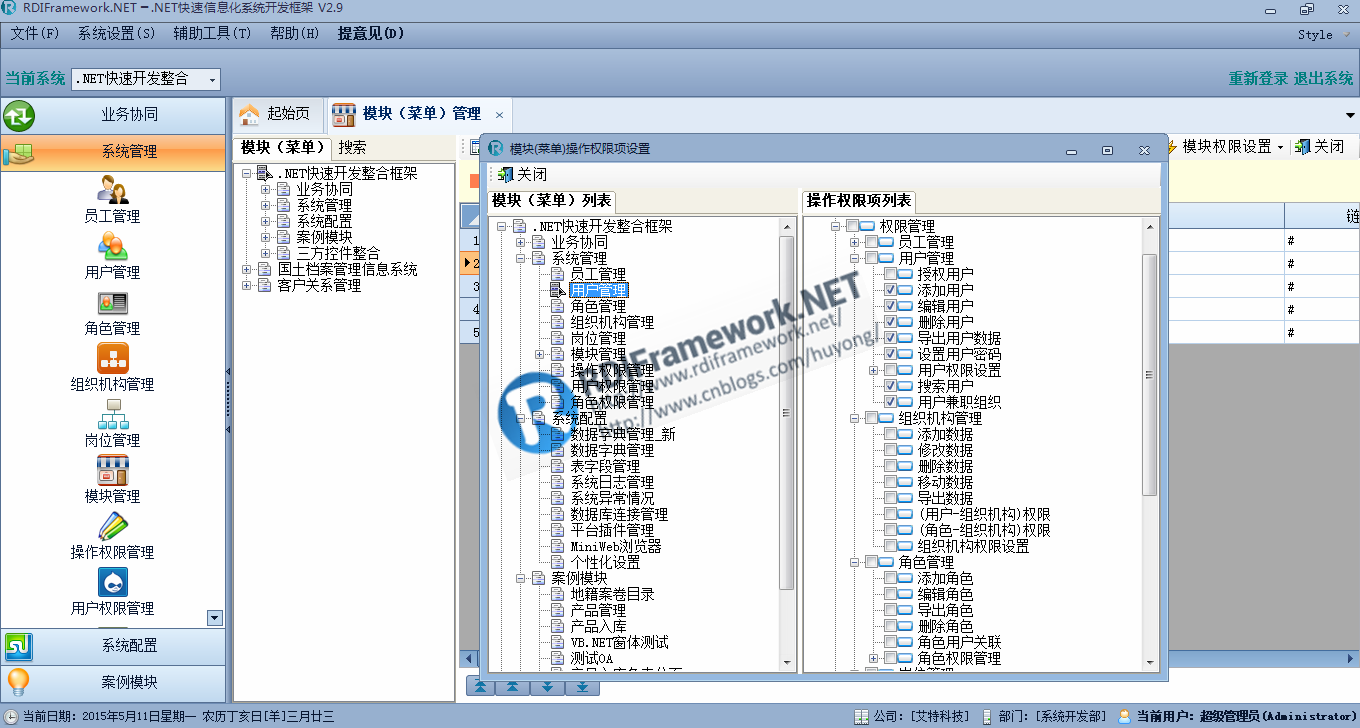Select 三方控件整合 in left tree

pyautogui.click(x=338, y=254)
